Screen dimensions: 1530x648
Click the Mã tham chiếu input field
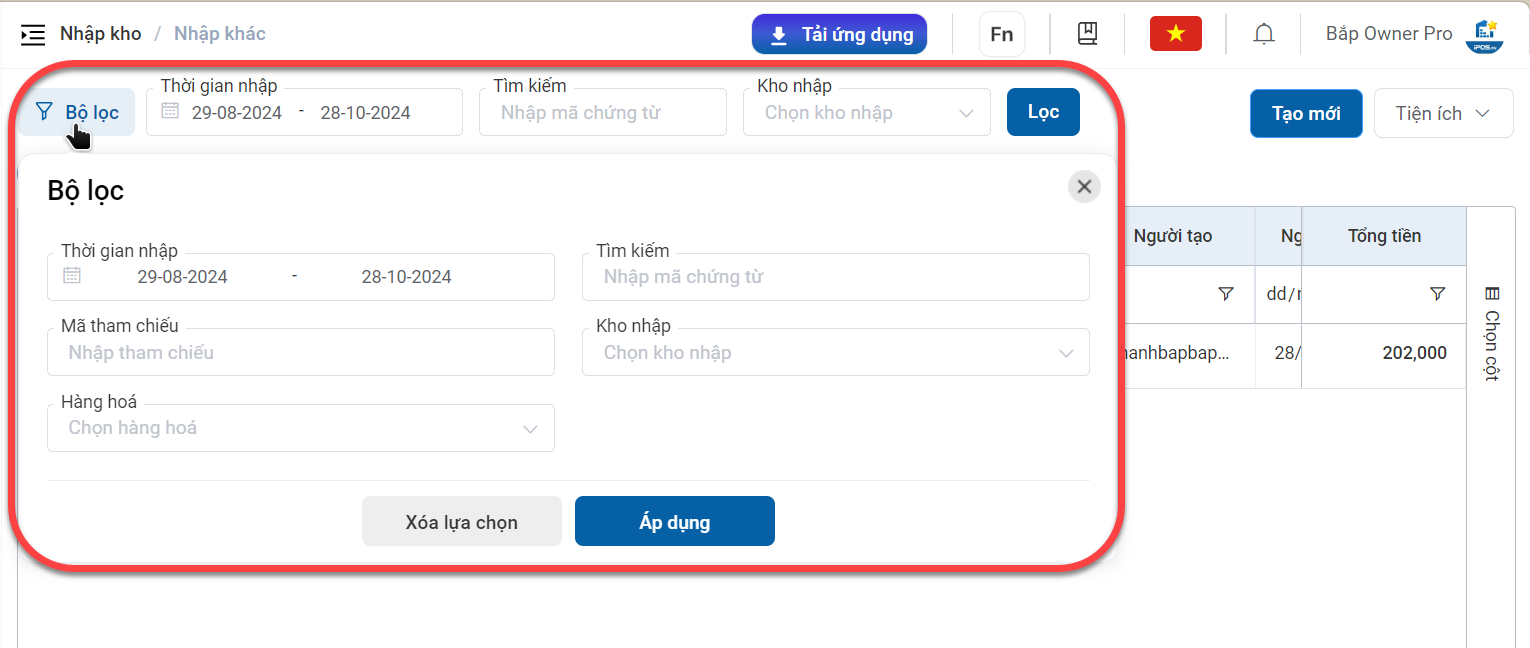click(301, 352)
